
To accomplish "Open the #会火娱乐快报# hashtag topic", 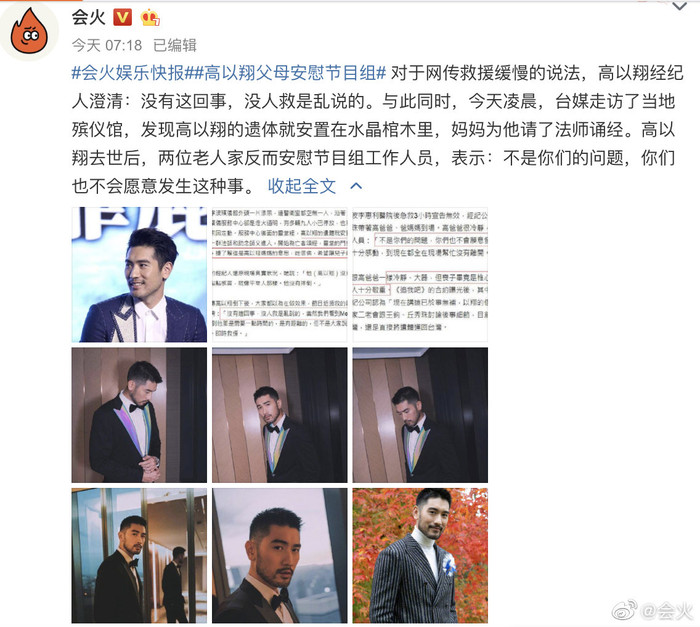I will pyautogui.click(x=128, y=73).
